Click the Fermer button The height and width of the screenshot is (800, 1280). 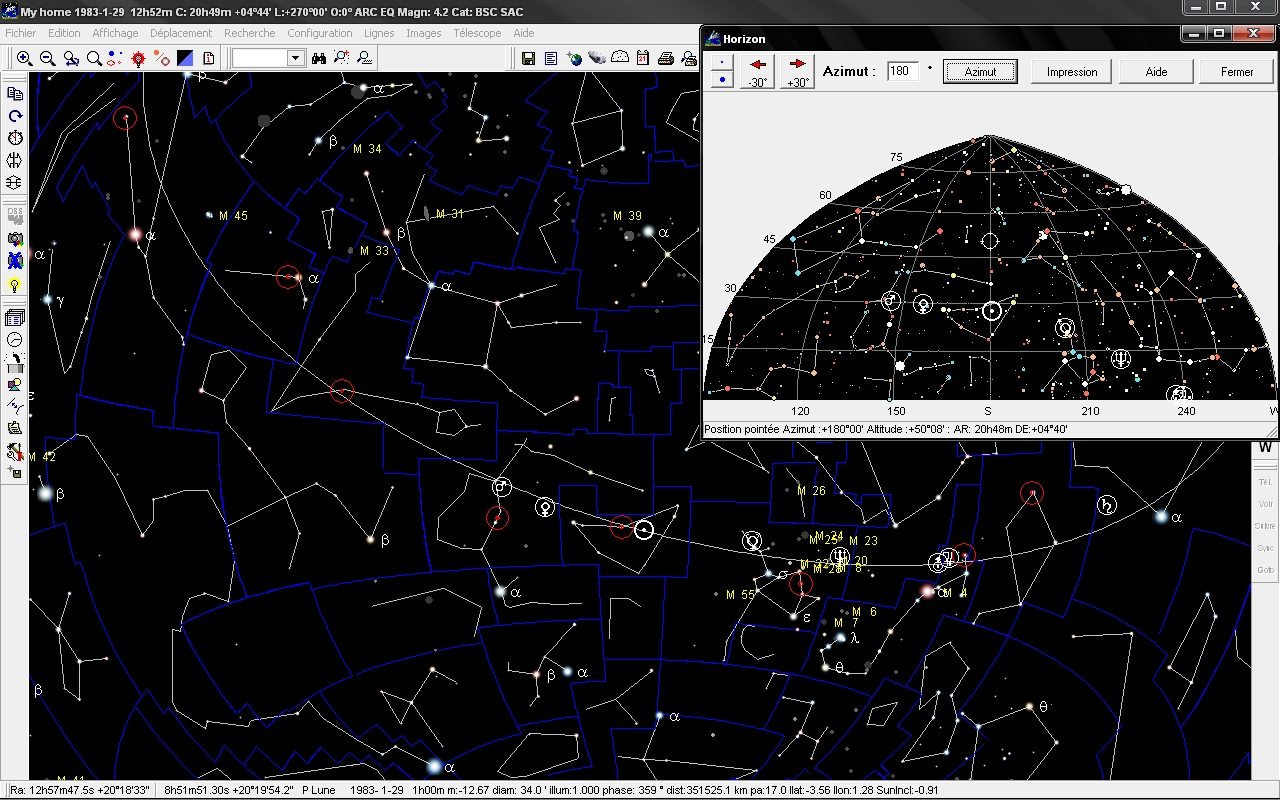click(1237, 72)
